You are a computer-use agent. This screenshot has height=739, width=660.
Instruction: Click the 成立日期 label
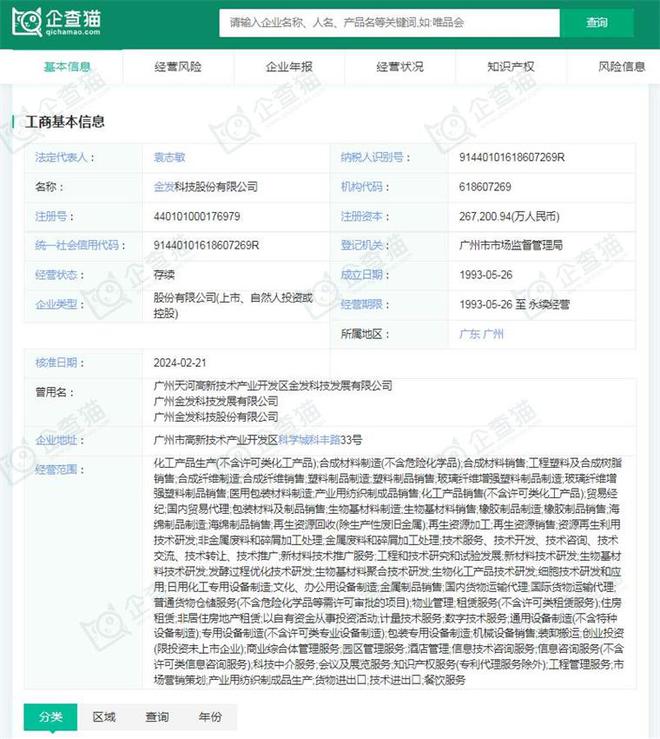pos(365,275)
